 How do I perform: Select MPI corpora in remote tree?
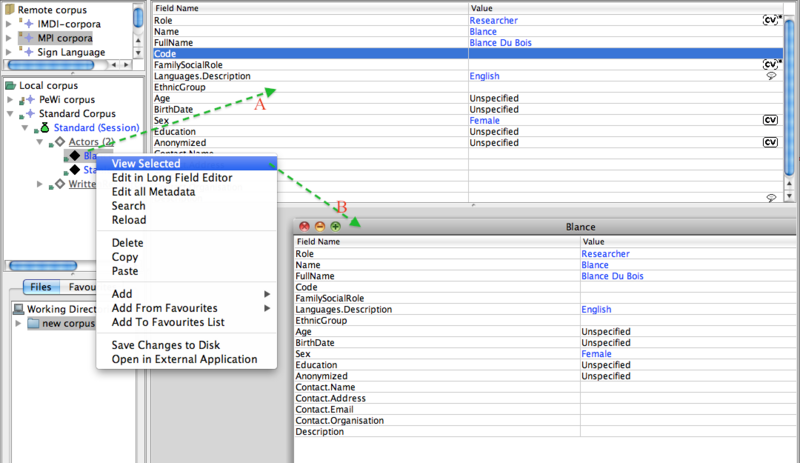(x=65, y=38)
